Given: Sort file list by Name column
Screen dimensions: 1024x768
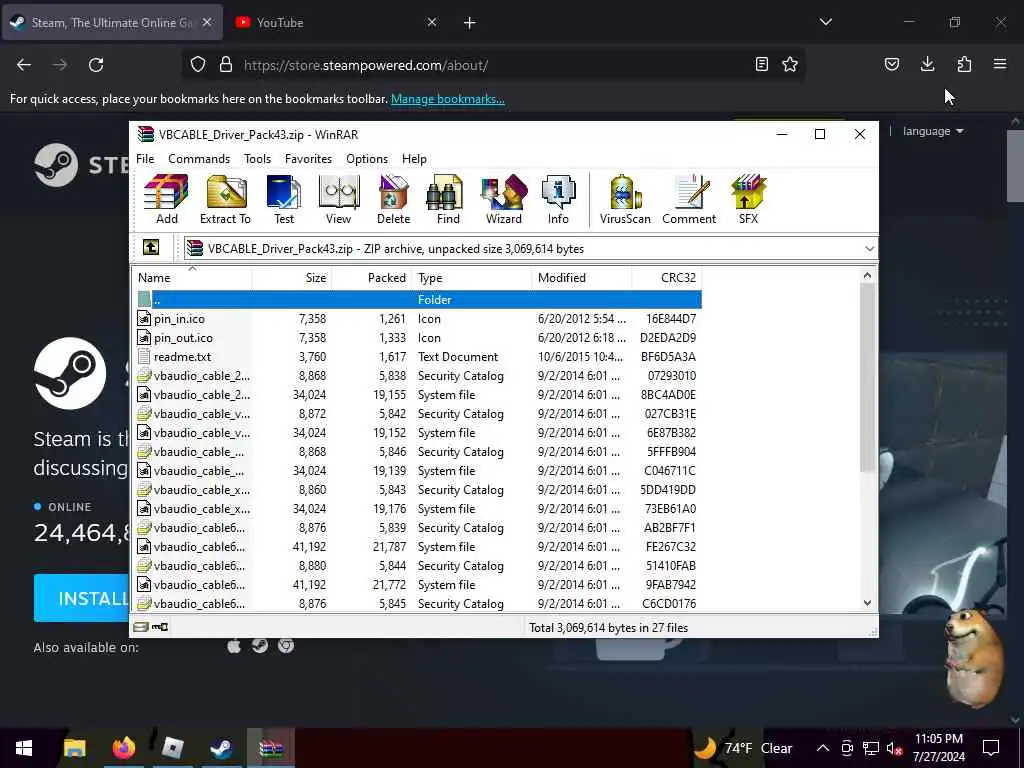Looking at the screenshot, I should tap(192, 278).
